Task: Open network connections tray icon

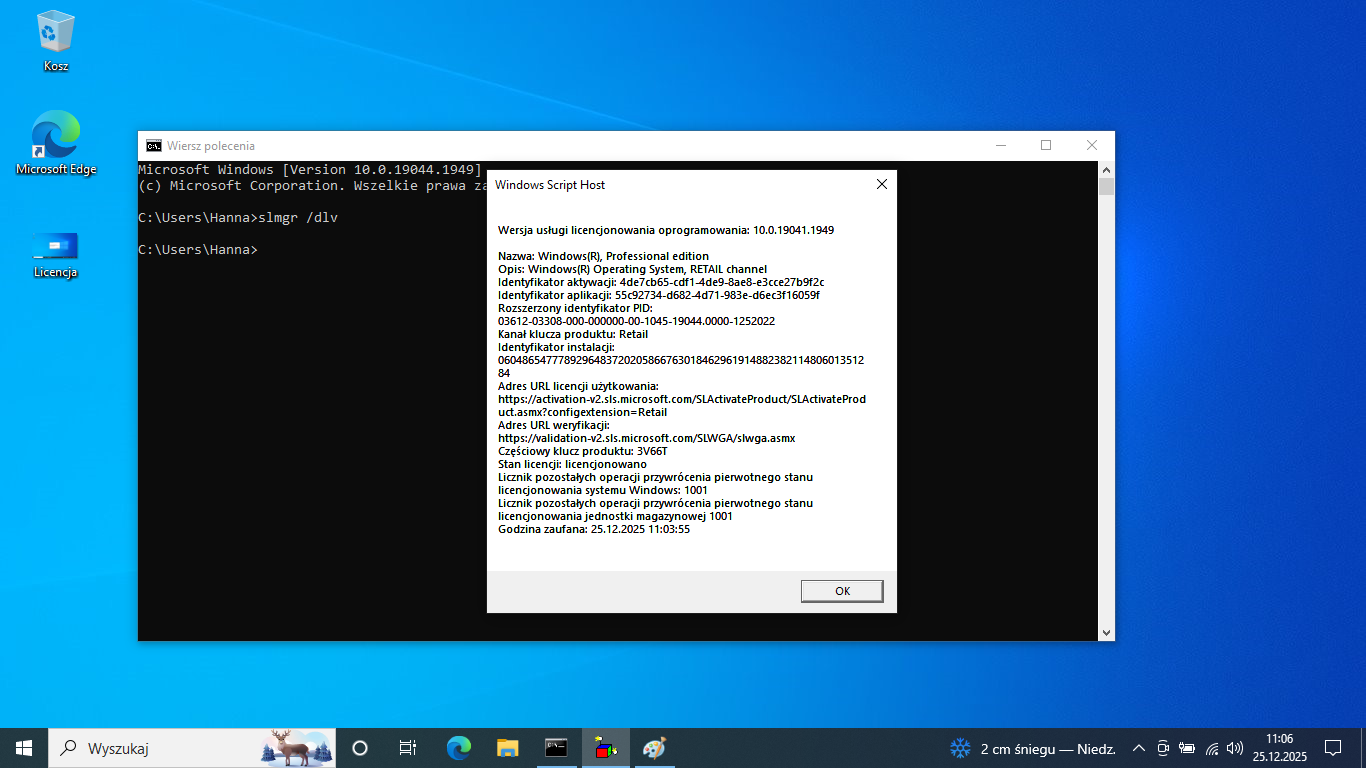Action: [1212, 748]
